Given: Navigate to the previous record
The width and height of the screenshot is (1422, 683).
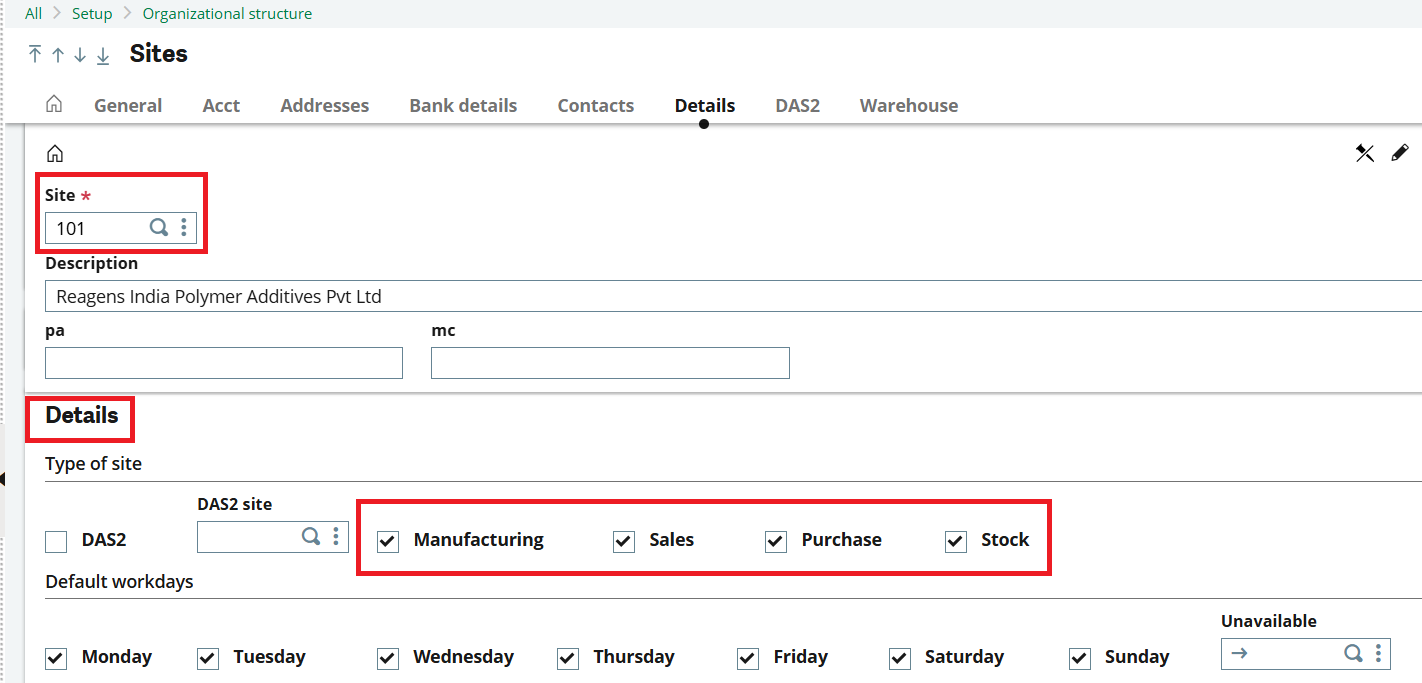Looking at the screenshot, I should pos(56,56).
